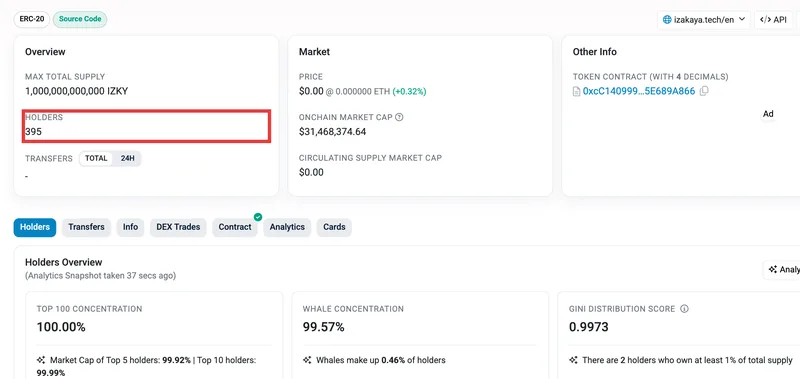This screenshot has width=800, height=379.
Task: Select TOTAL transfers toggle
Action: (96, 159)
